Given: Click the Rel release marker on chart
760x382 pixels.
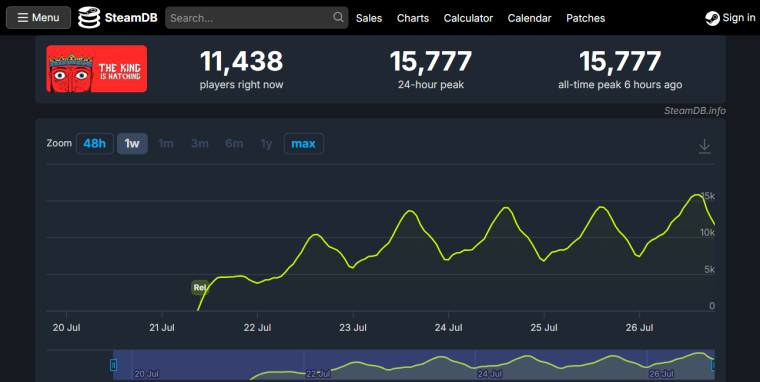Looking at the screenshot, I should tap(200, 287).
